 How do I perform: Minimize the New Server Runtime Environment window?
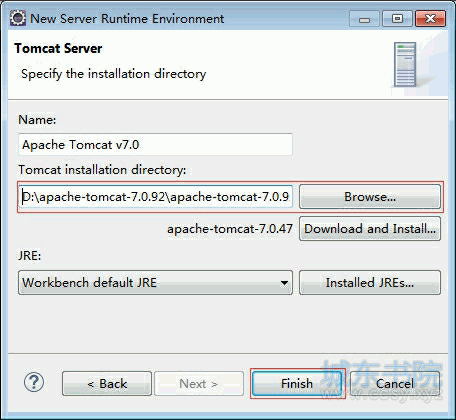pyautogui.click(x=364, y=19)
